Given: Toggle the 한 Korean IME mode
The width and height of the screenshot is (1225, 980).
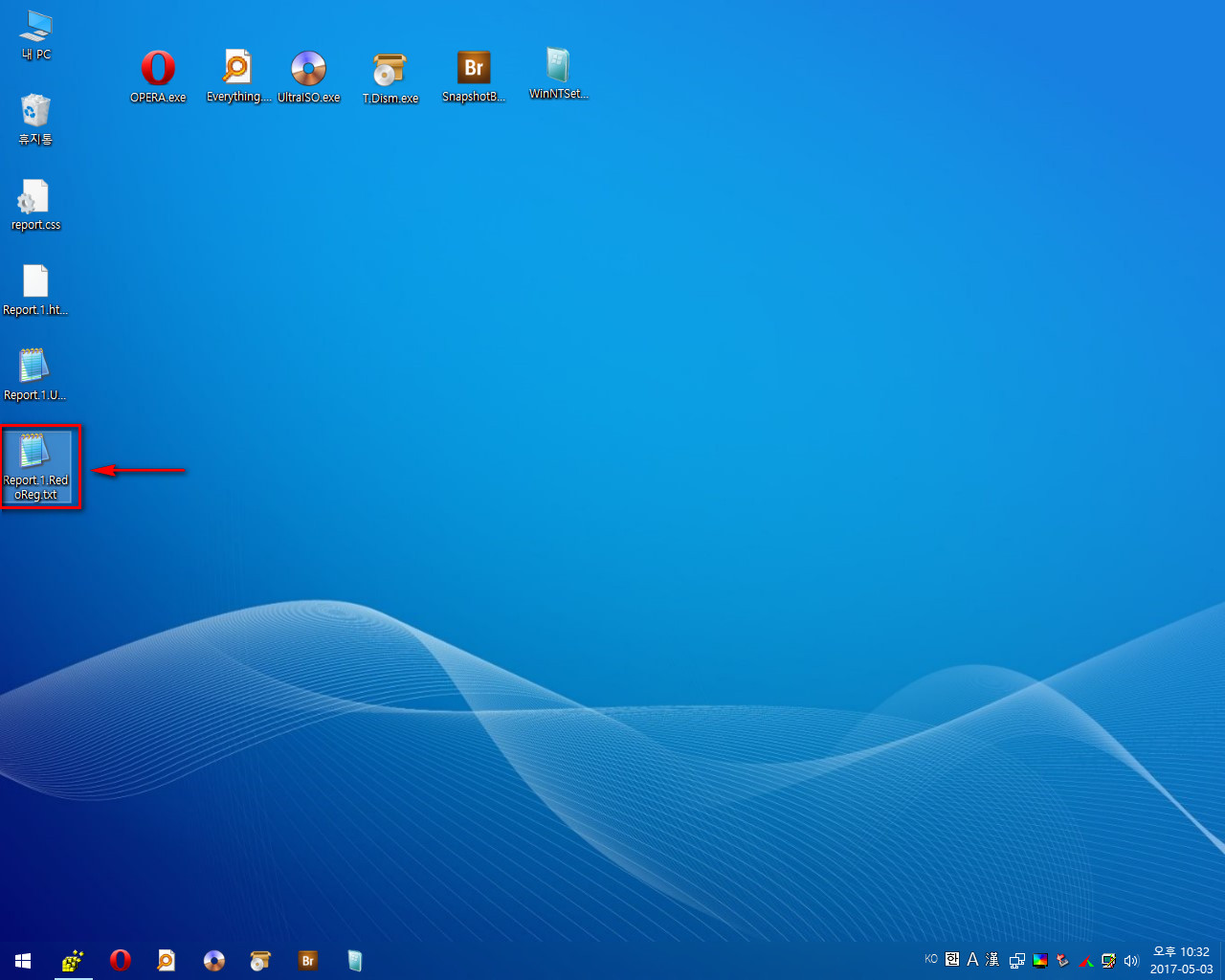Looking at the screenshot, I should pyautogui.click(x=952, y=959).
